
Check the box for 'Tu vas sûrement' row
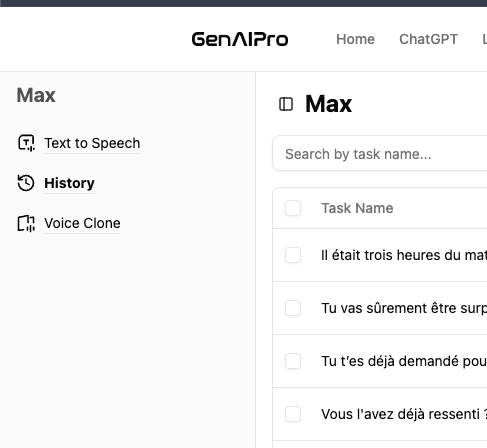coord(293,308)
